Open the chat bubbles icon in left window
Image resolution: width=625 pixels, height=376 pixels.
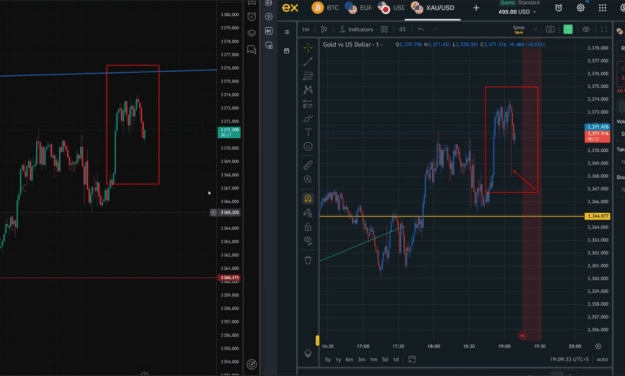(x=252, y=49)
